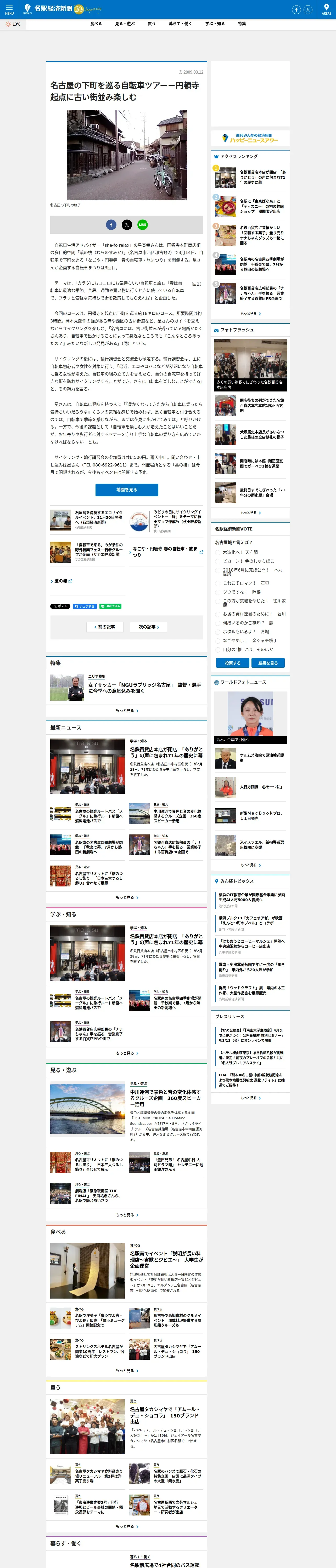The image size is (336, 1568).
Task: Expand もっと見る under 特集 section
Action: 127,710
